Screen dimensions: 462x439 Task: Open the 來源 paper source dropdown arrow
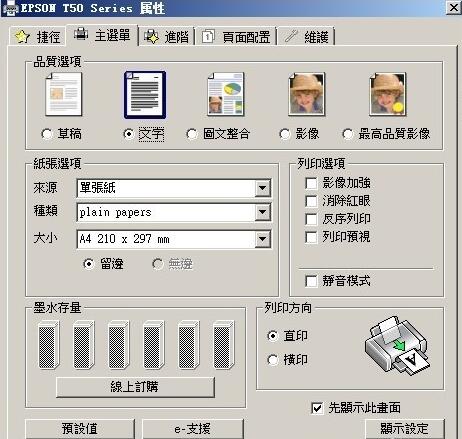(x=262, y=188)
